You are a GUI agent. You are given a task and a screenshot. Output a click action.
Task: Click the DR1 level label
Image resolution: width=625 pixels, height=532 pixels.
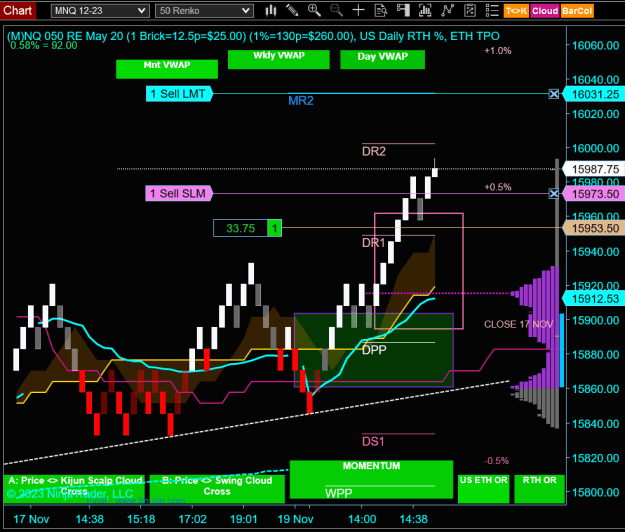tap(373, 242)
